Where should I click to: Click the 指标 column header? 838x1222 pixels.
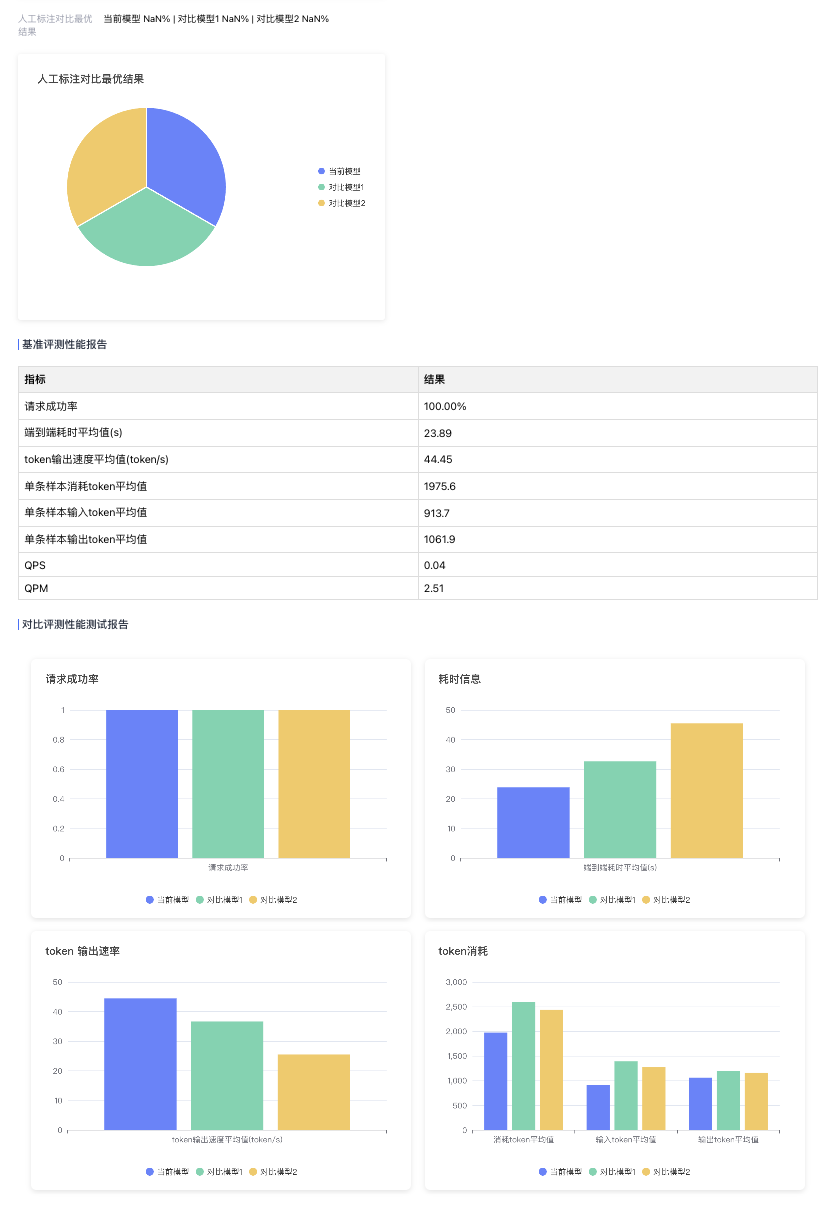pyautogui.click(x=218, y=380)
